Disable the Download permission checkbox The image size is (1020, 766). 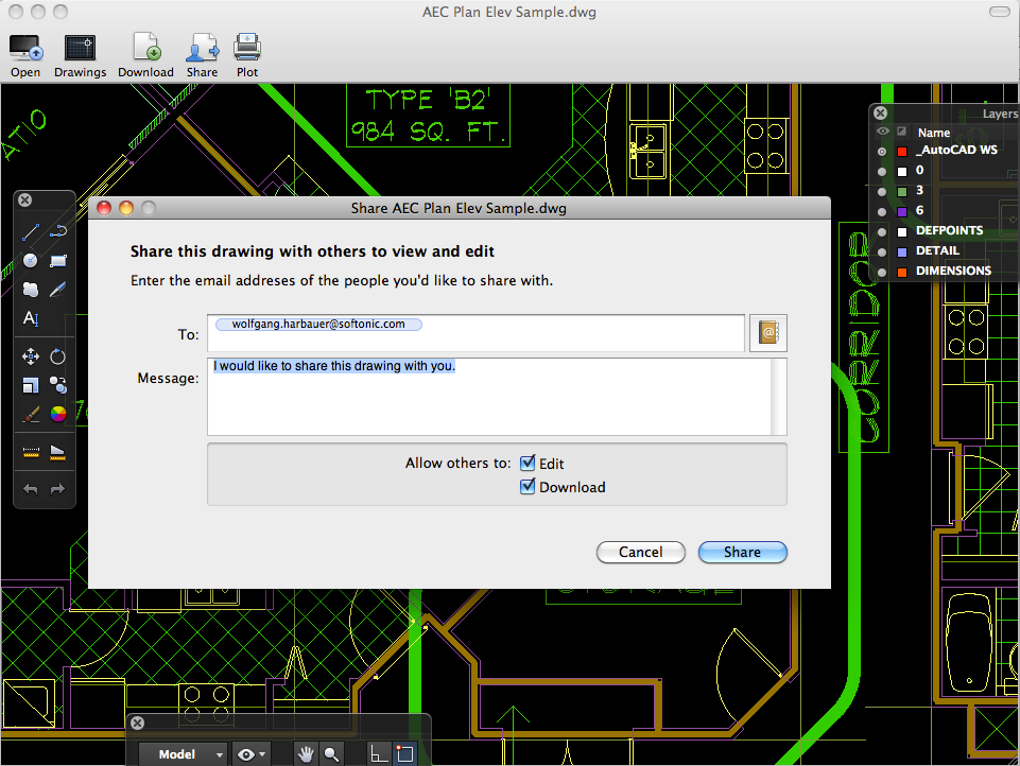point(527,487)
